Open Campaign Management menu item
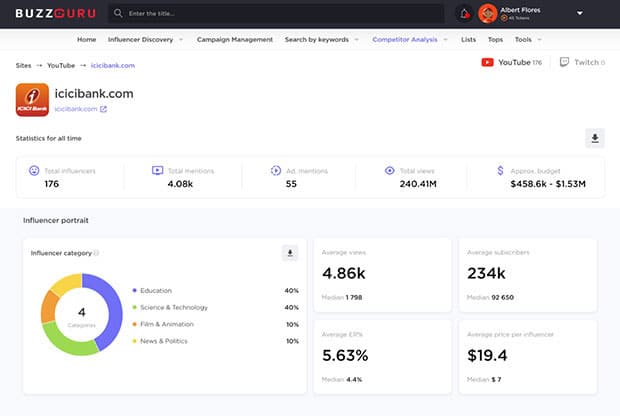This screenshot has height=416, width=620. coord(234,40)
